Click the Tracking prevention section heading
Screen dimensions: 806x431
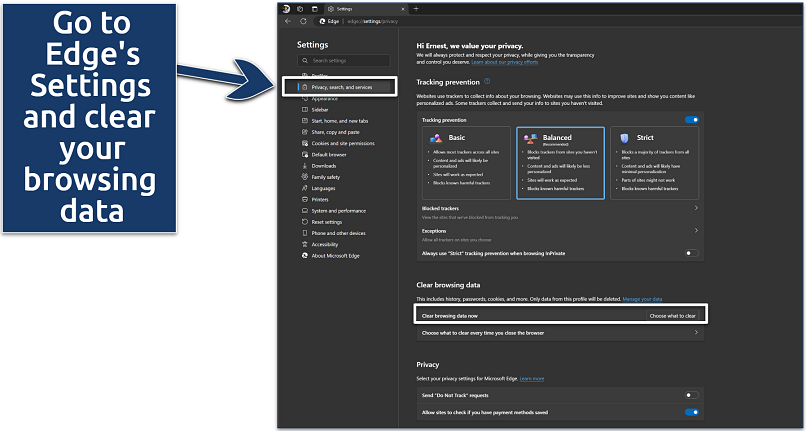[448, 82]
